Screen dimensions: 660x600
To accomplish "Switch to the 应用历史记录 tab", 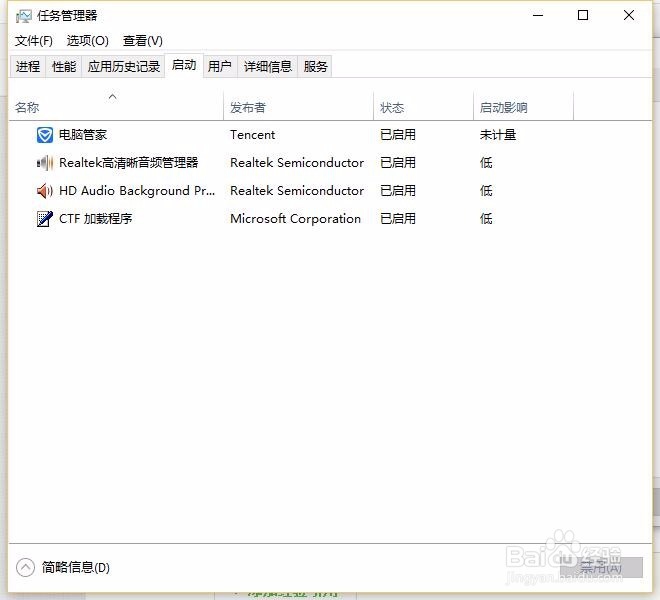I will point(124,67).
